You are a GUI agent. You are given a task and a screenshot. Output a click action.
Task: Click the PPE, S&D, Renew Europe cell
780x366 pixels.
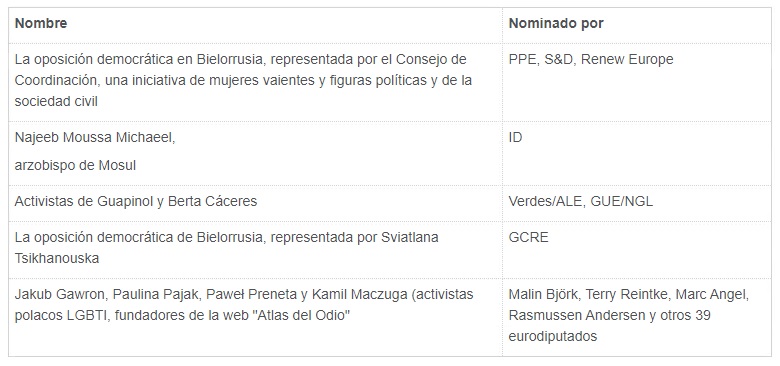point(637,81)
